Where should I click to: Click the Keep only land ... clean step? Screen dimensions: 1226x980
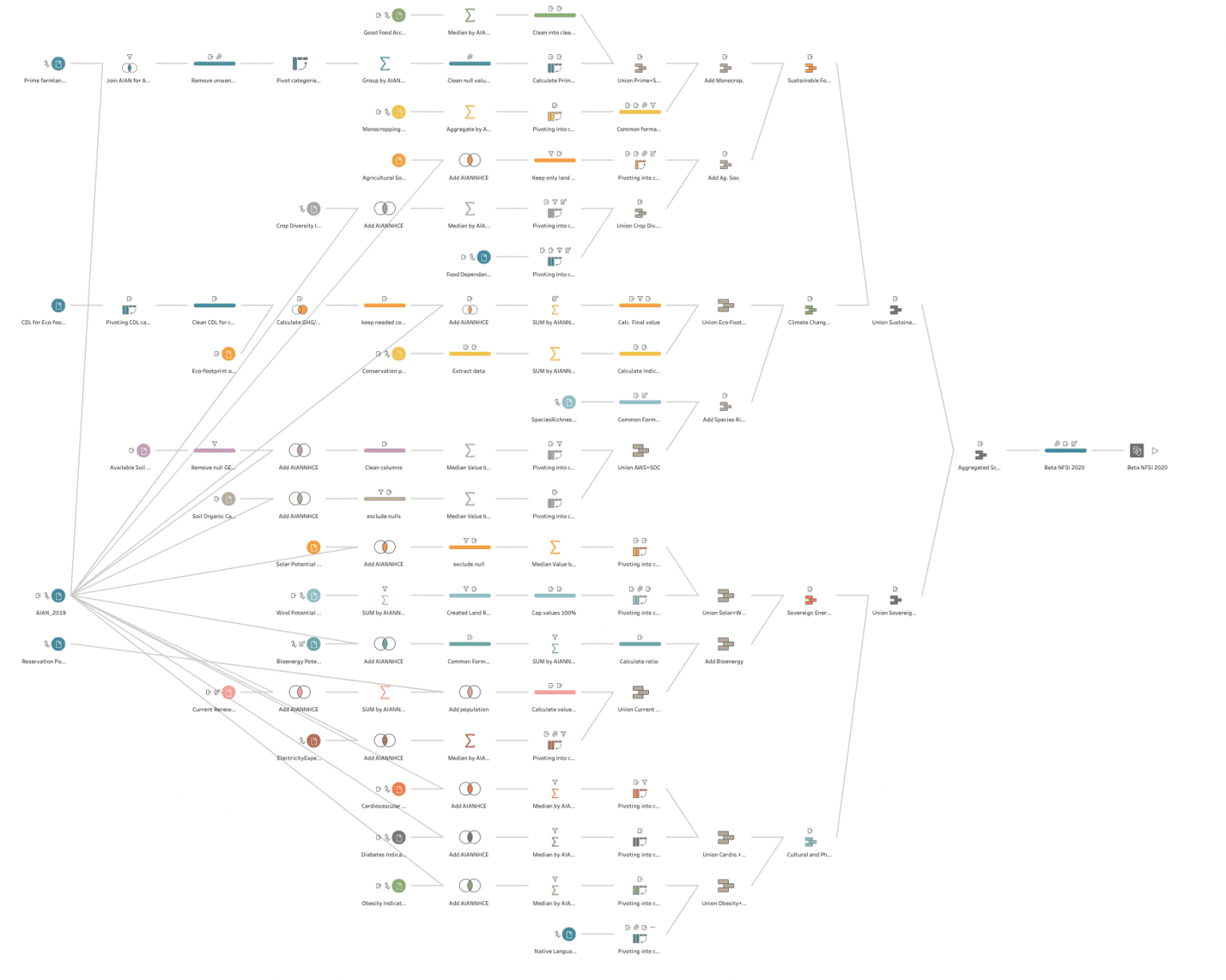tap(555, 160)
